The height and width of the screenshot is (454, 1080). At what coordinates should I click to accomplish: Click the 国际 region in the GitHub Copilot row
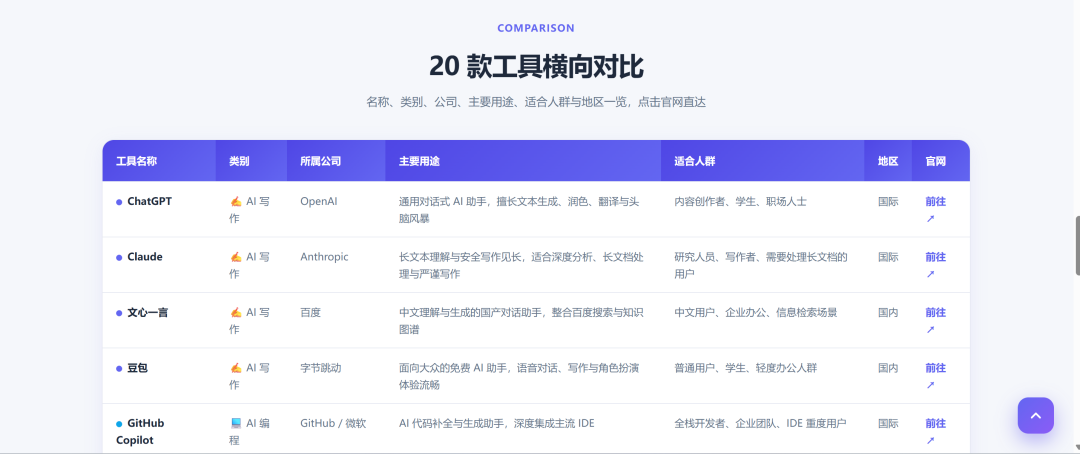888,424
